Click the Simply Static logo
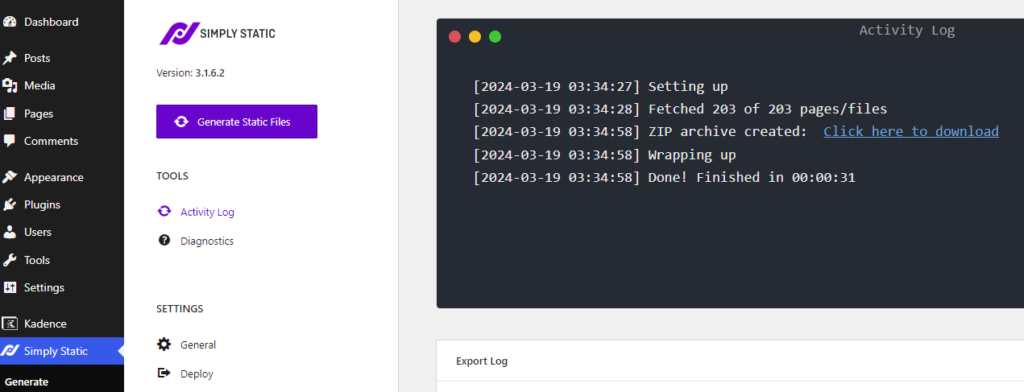 [217, 33]
